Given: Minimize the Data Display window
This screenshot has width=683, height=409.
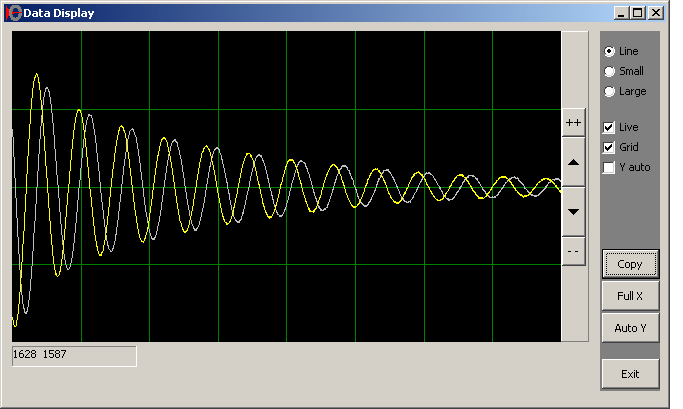Looking at the screenshot, I should point(621,13).
